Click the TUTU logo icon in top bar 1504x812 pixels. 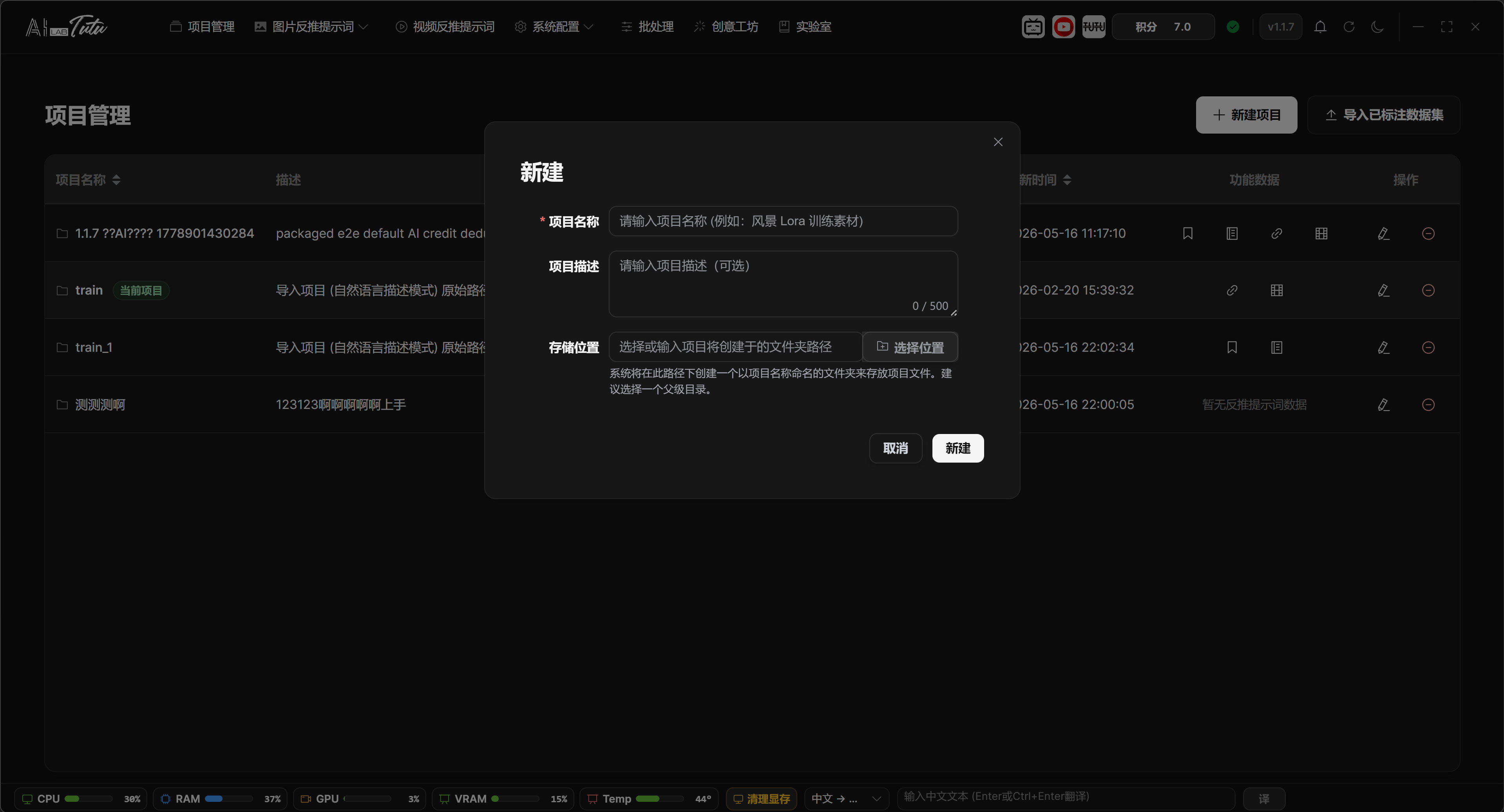1093,27
